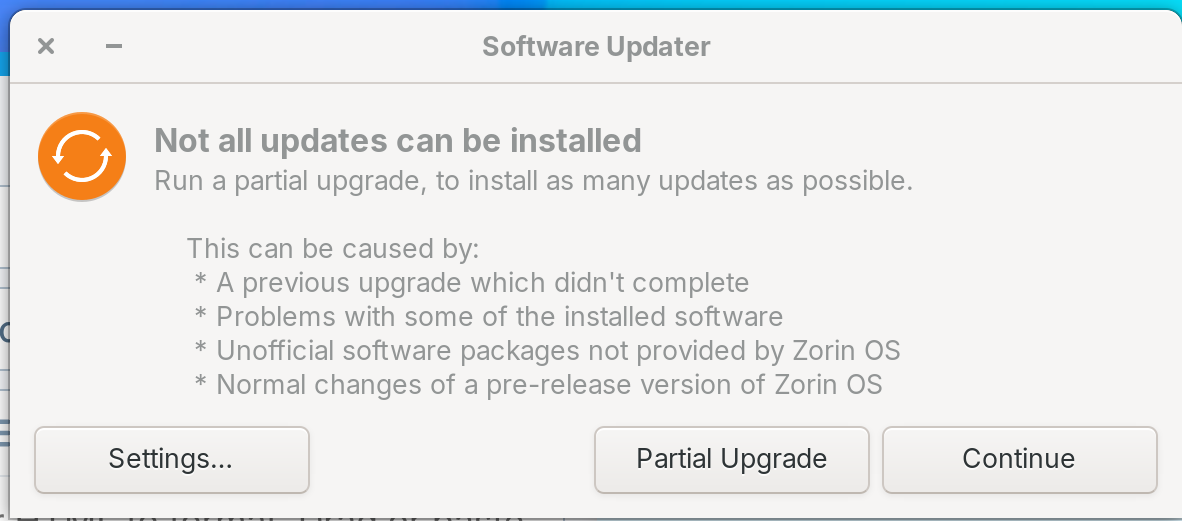
Task: Click the Software Updater title text
Action: [x=596, y=47]
